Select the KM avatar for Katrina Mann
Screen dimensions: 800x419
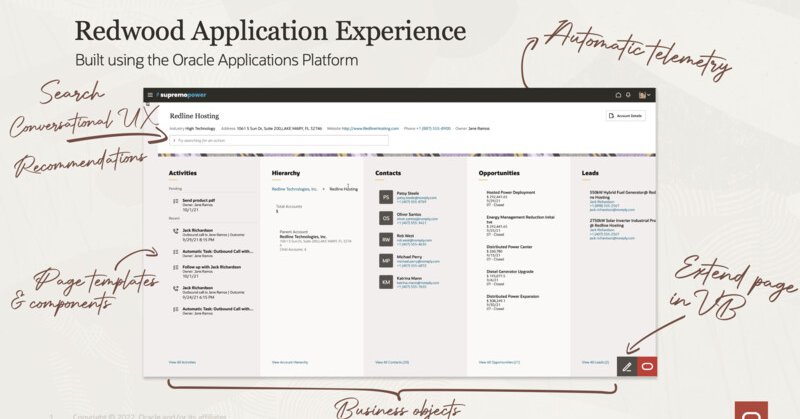(x=386, y=282)
